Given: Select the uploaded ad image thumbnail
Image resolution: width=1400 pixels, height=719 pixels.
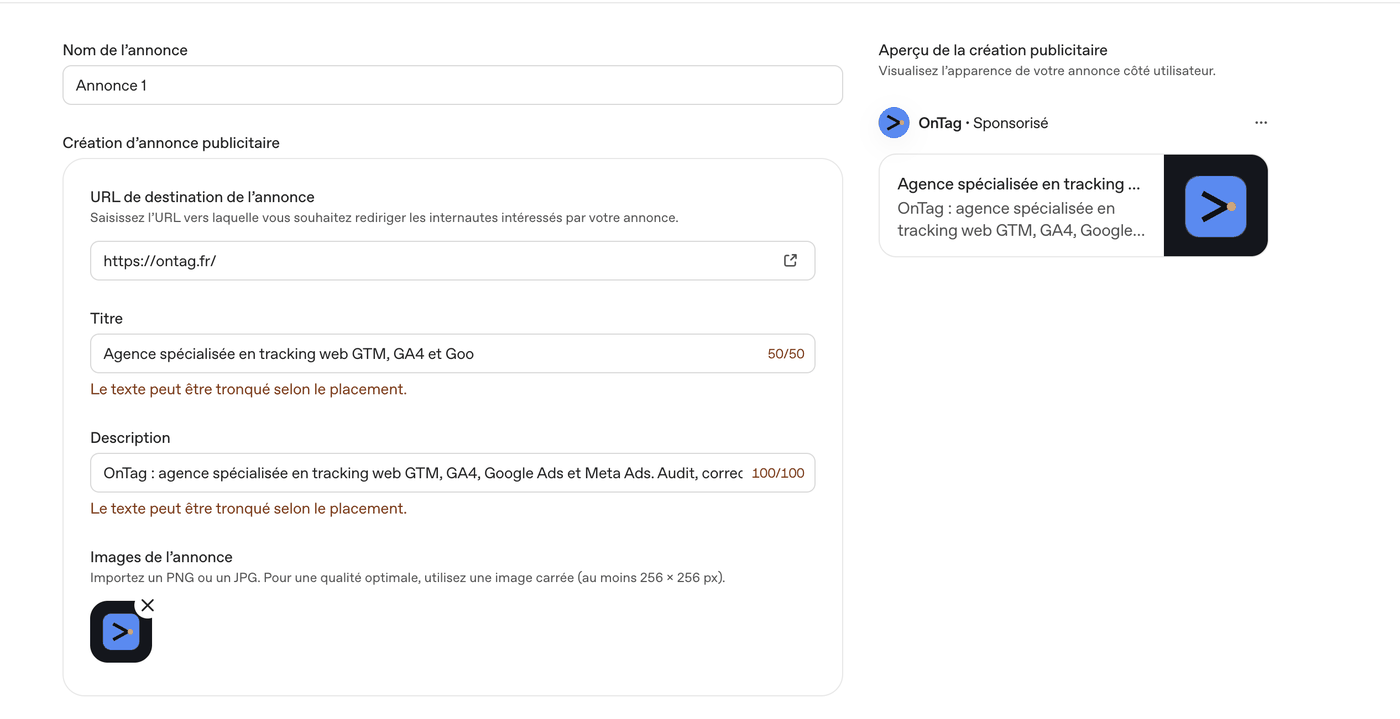Looking at the screenshot, I should coord(121,632).
